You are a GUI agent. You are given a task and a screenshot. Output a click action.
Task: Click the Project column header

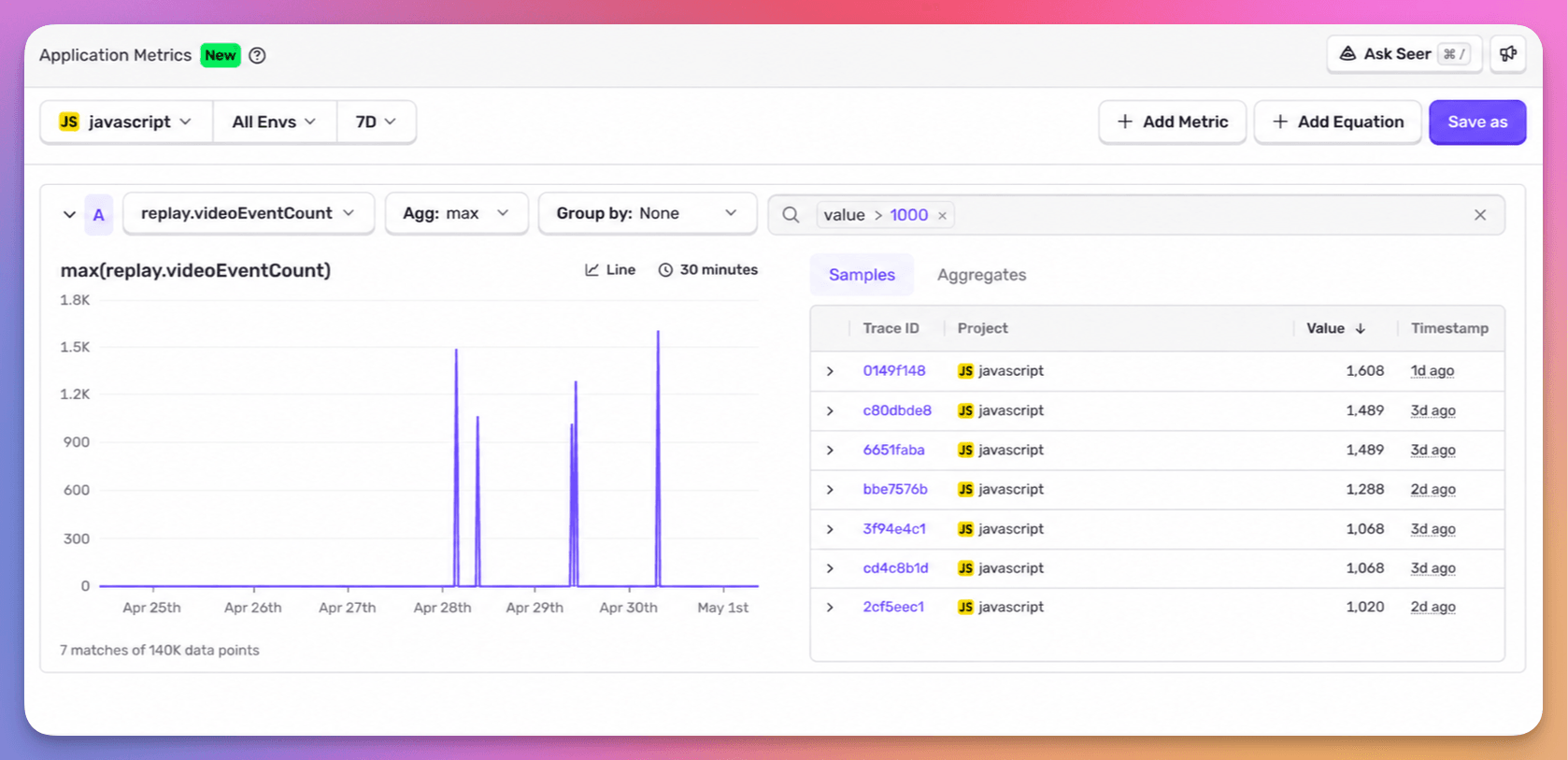pyautogui.click(x=982, y=328)
